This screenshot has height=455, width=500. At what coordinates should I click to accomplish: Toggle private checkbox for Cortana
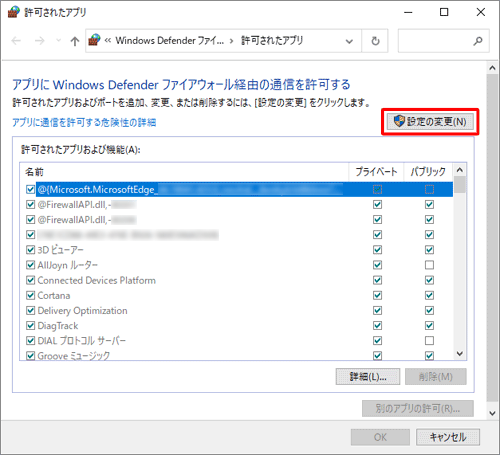point(377,295)
